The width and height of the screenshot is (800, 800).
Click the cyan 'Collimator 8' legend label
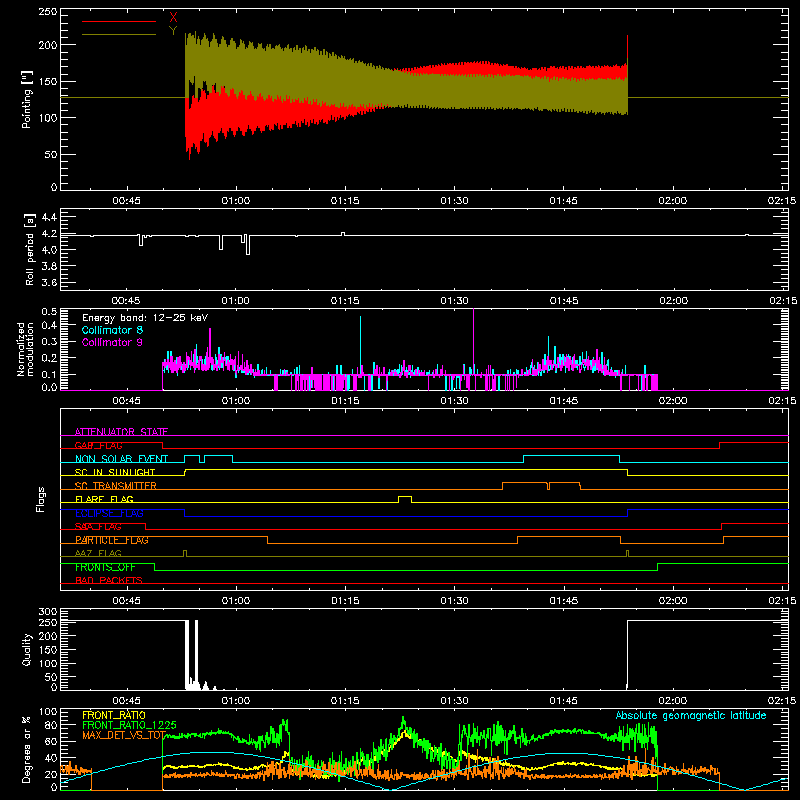[112, 330]
